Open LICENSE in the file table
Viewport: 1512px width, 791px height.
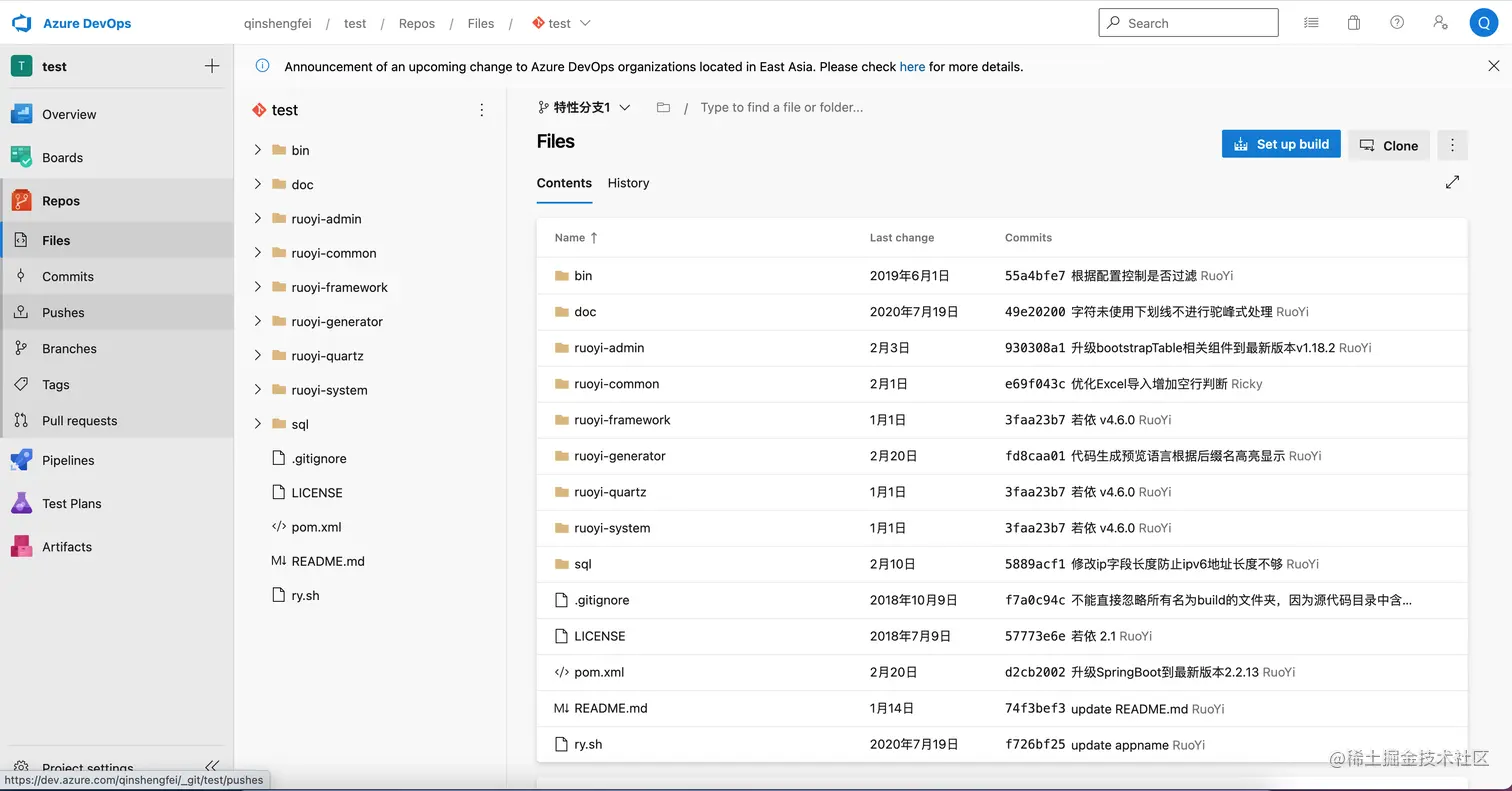click(x=600, y=636)
